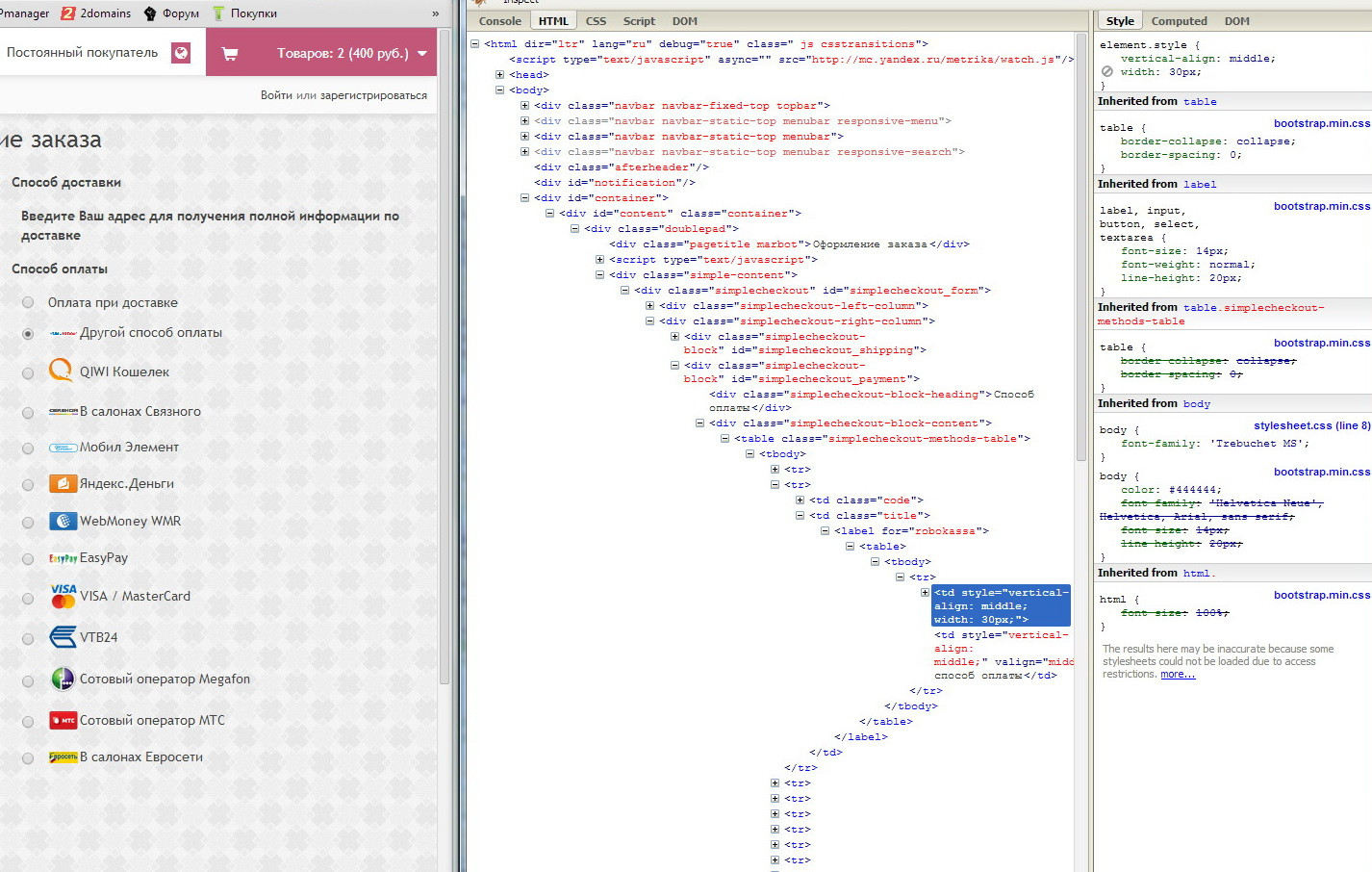This screenshot has height=872, width=1372.
Task: Click the Связной salon logo
Action: click(x=63, y=411)
